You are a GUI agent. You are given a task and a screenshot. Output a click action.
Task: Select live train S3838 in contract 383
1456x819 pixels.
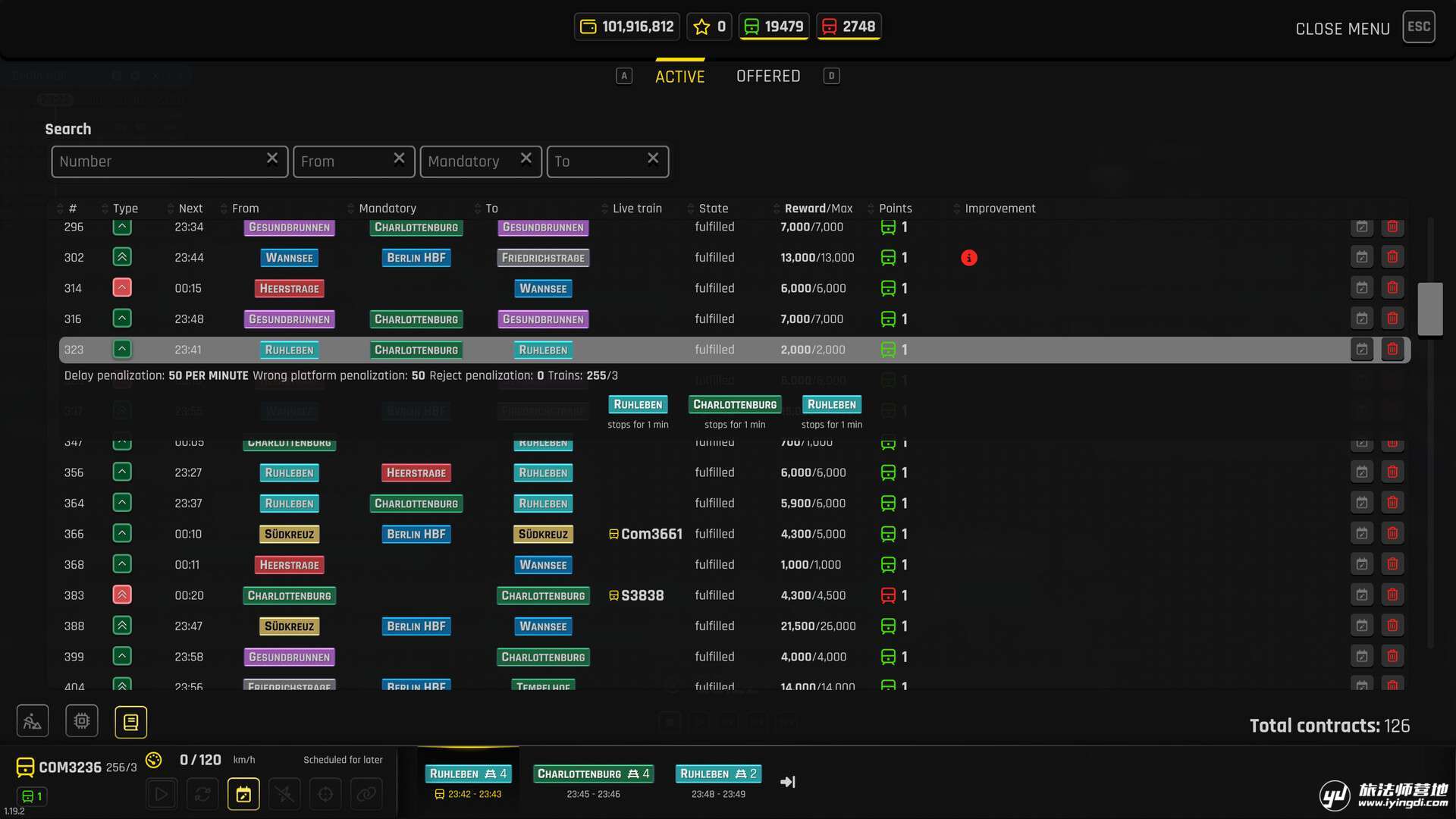[x=636, y=595]
